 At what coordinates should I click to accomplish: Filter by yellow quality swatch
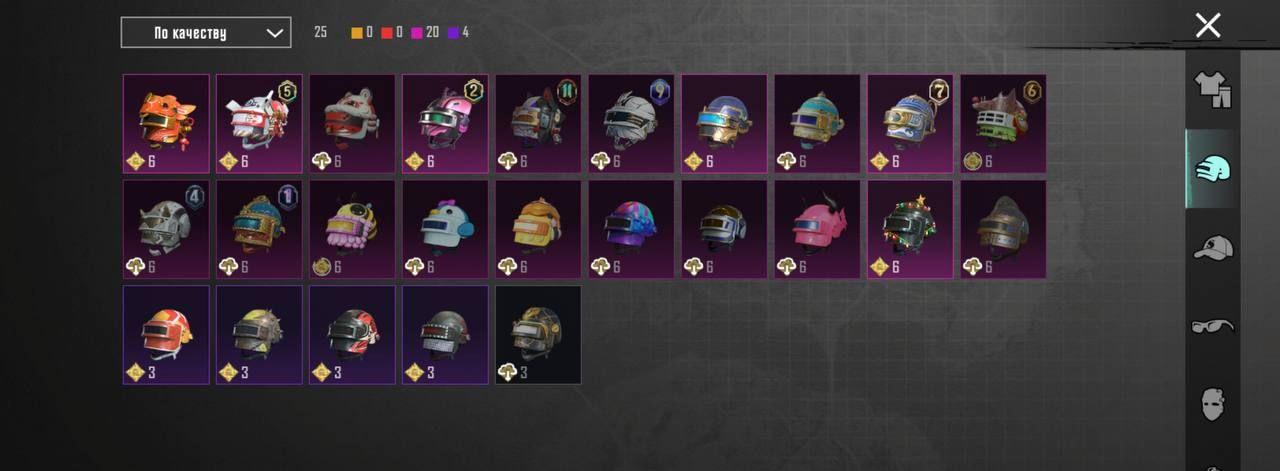coord(357,33)
